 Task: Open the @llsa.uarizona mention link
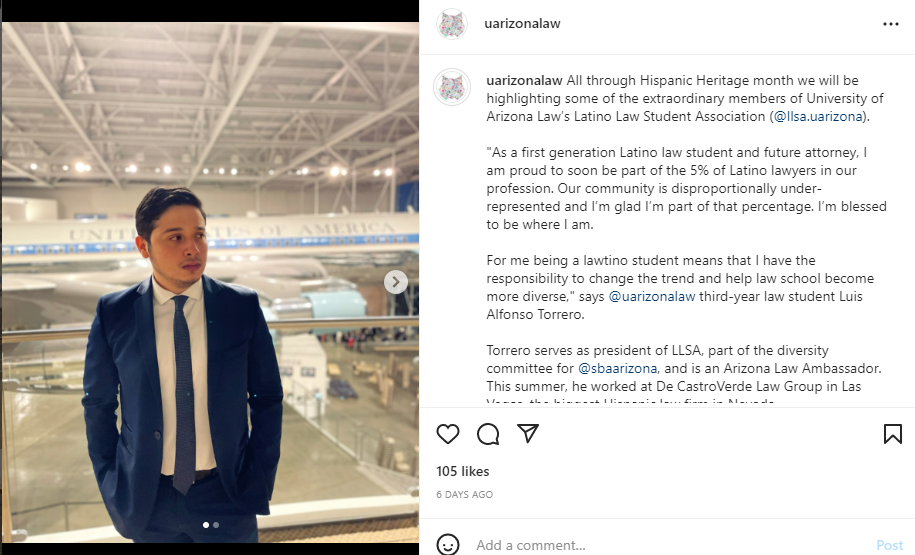pyautogui.click(x=820, y=117)
